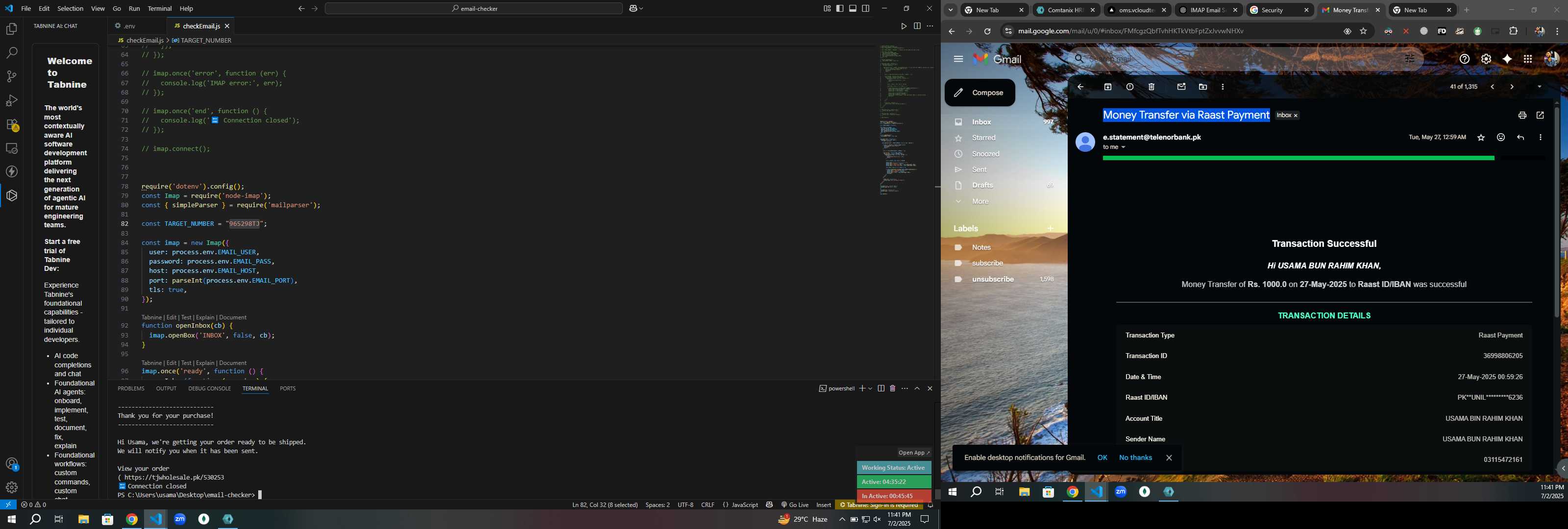1568x529 pixels.
Task: Split the VS Code terminal
Action: tap(881, 388)
